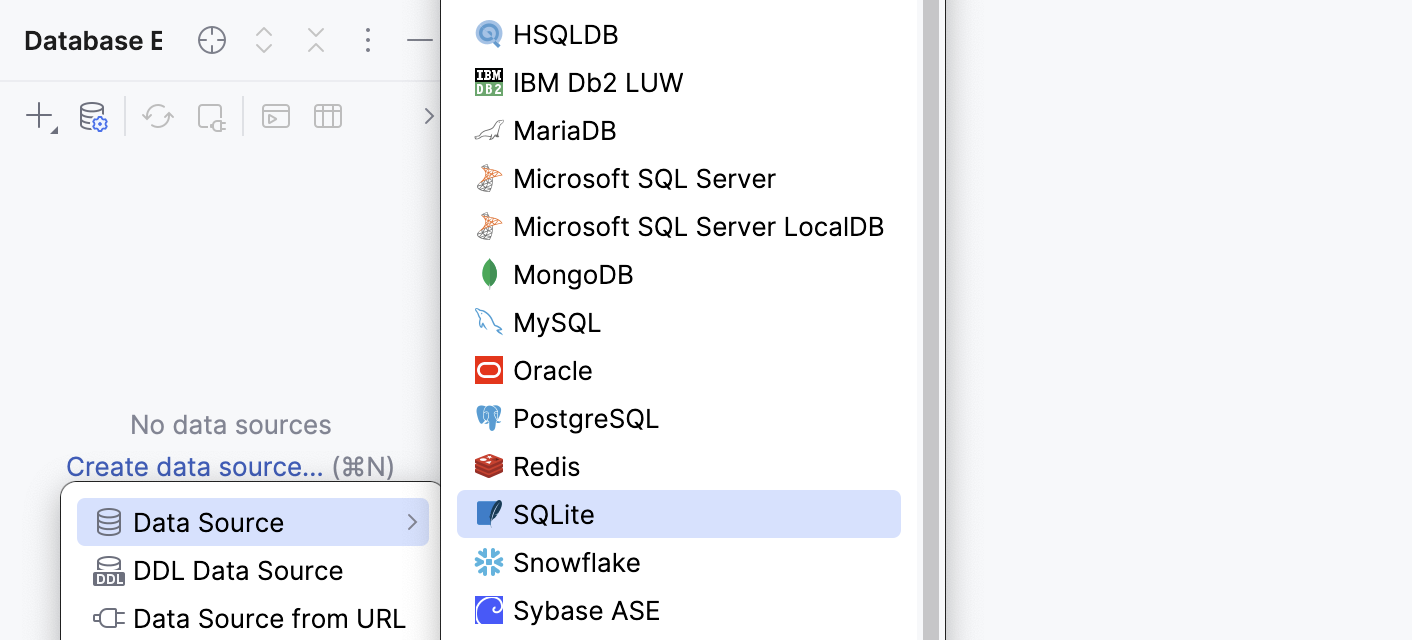Click the MySQL dolphin icon
Screen dimensions: 1412x640
coord(489,322)
